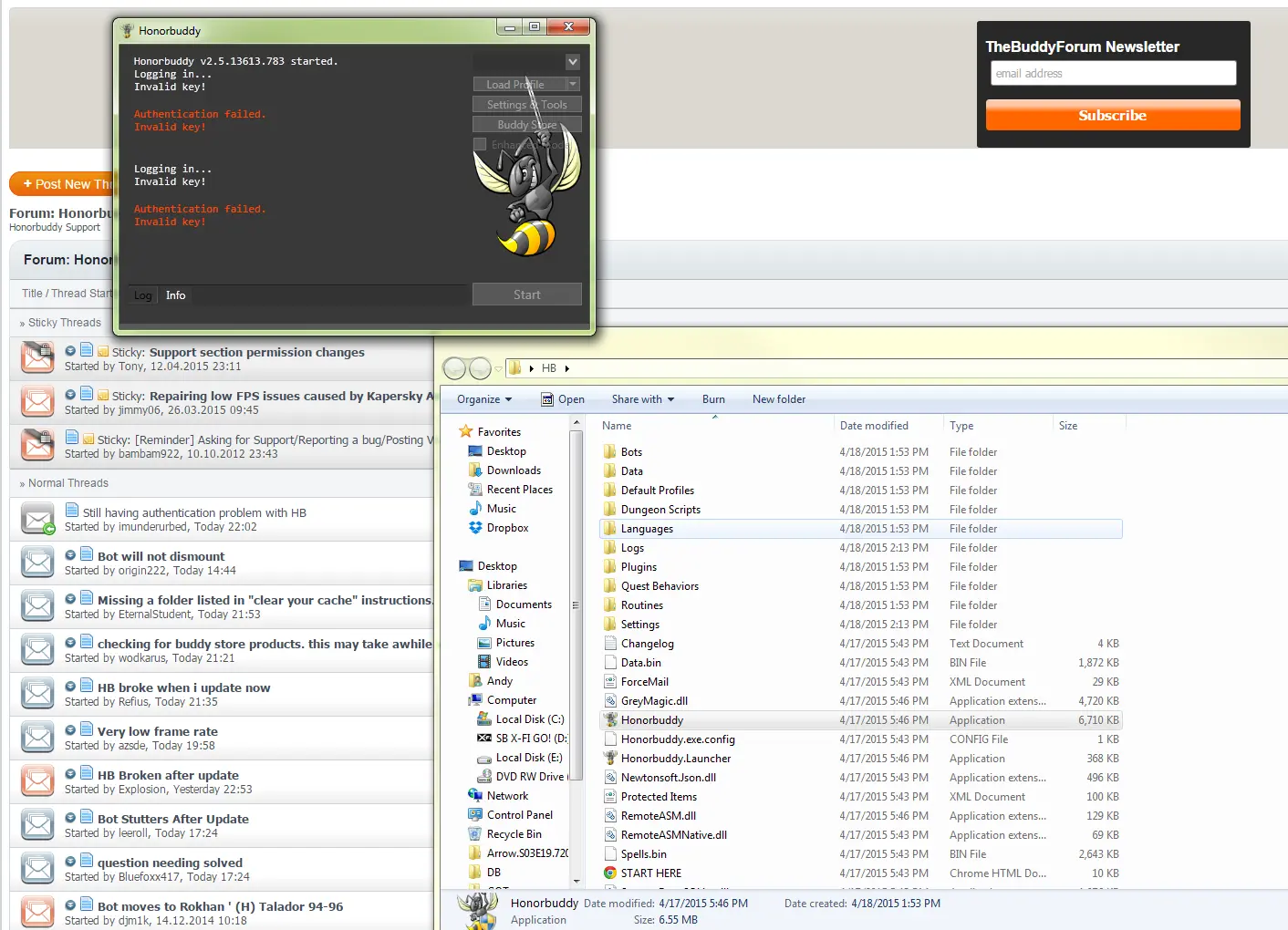The image size is (1288, 930).
Task: Click the Recycle Bin icon in navigation pane
Action: 475,833
